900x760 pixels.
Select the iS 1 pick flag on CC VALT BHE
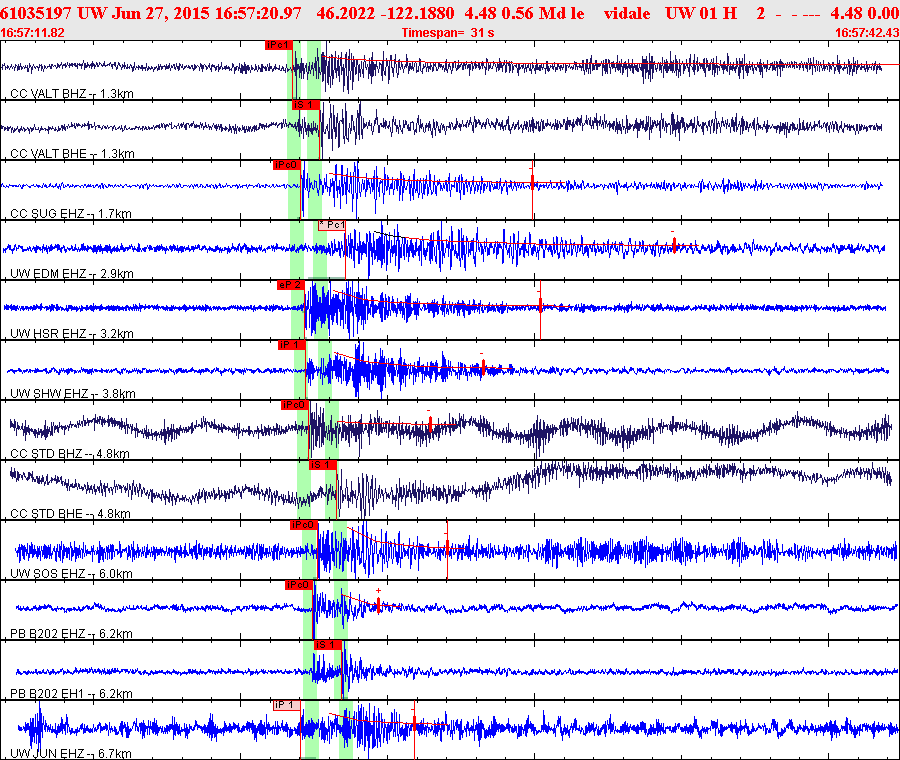point(306,105)
